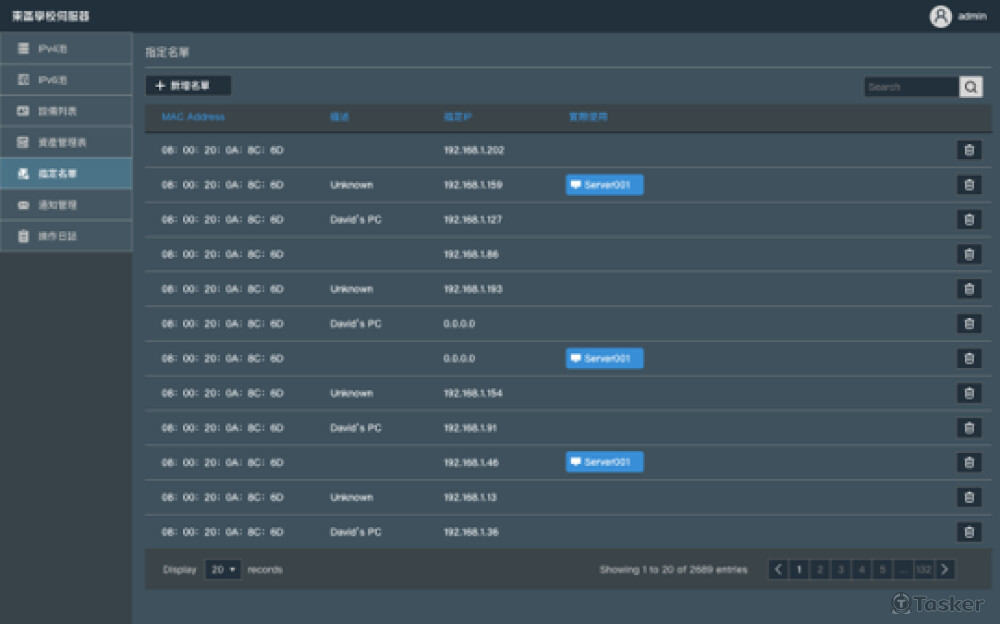
Task: Delete the entry with IP 192.168.1.86
Action: 968,254
